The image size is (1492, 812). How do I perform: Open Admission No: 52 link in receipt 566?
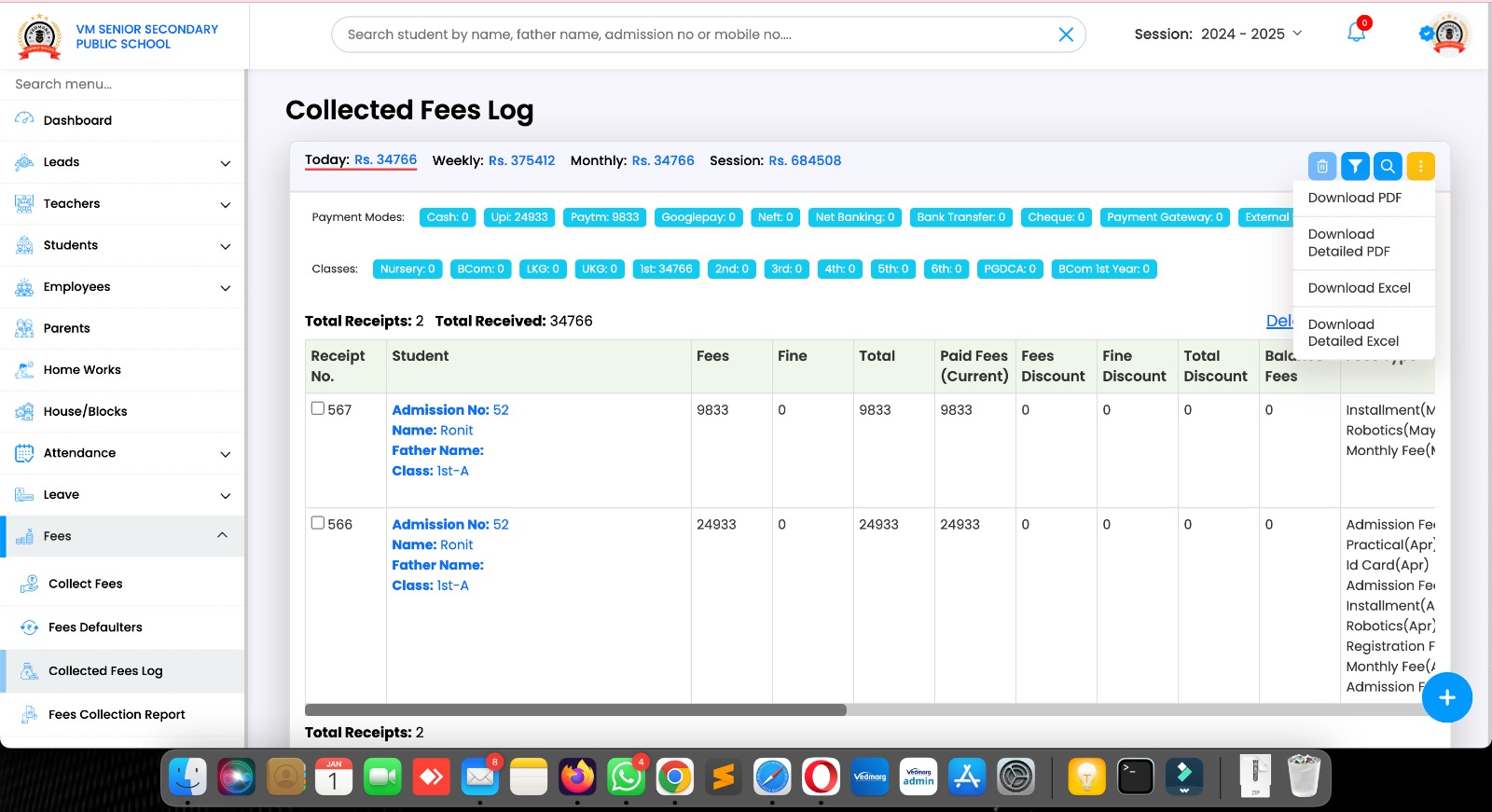[450, 525]
